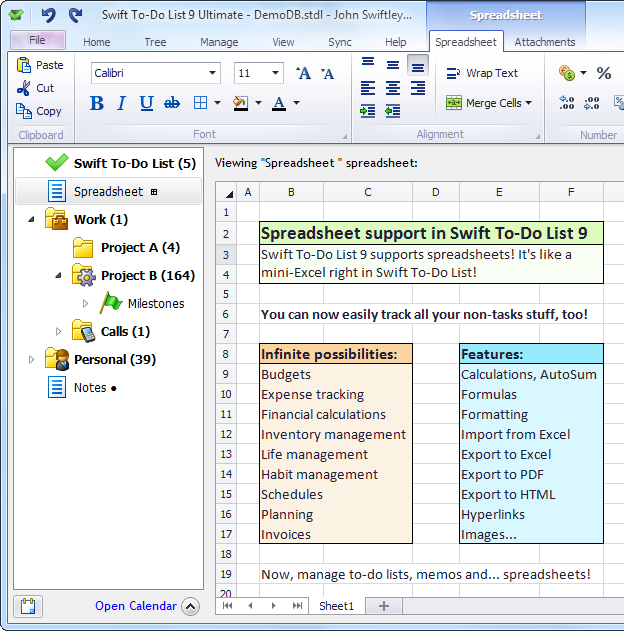Click Open Calendar link

pyautogui.click(x=136, y=606)
